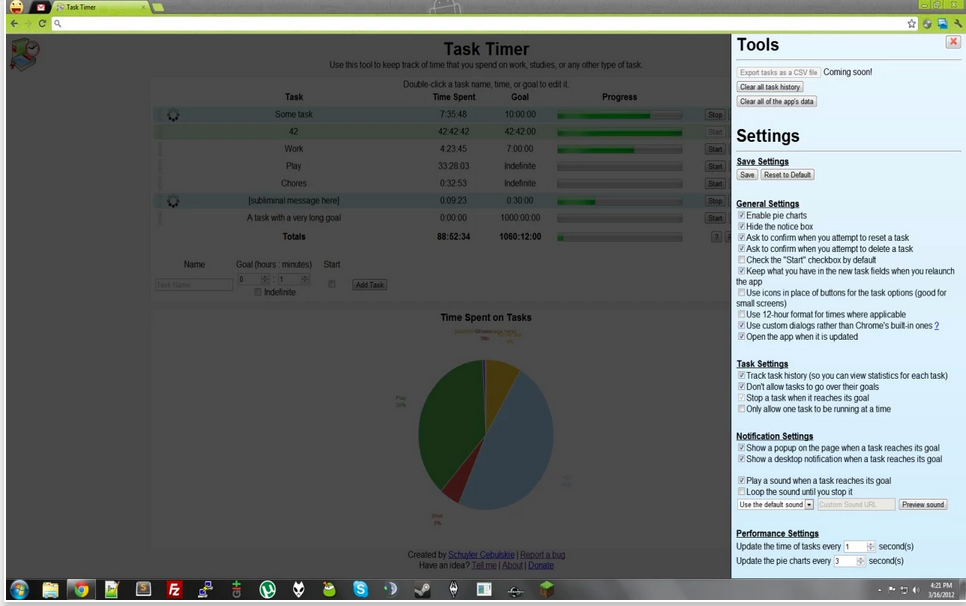The image size is (966, 606).
Task: Open the Schuyler Cebulskie link
Action: (x=481, y=555)
